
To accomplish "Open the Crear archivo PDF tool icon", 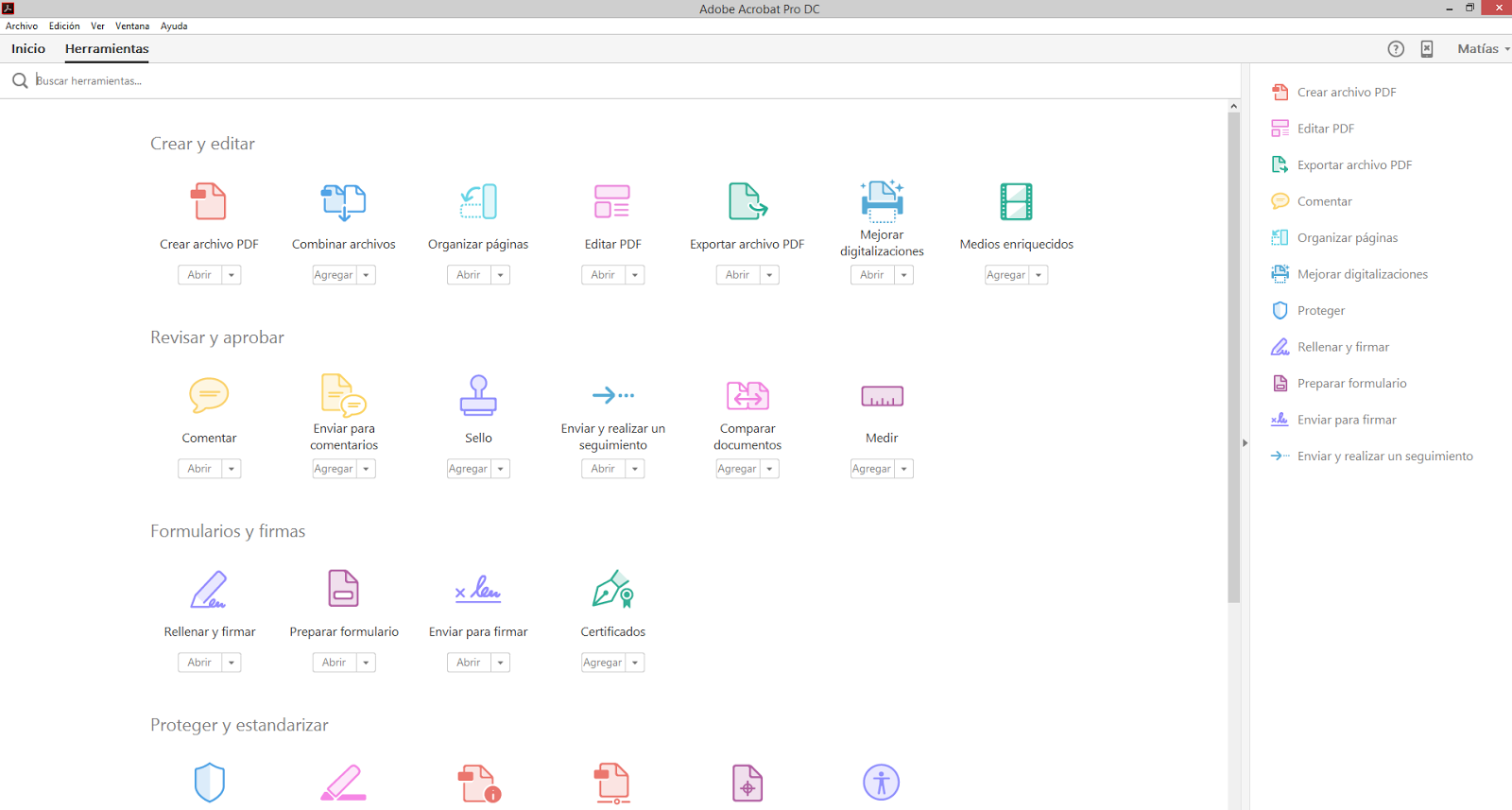I will [209, 201].
